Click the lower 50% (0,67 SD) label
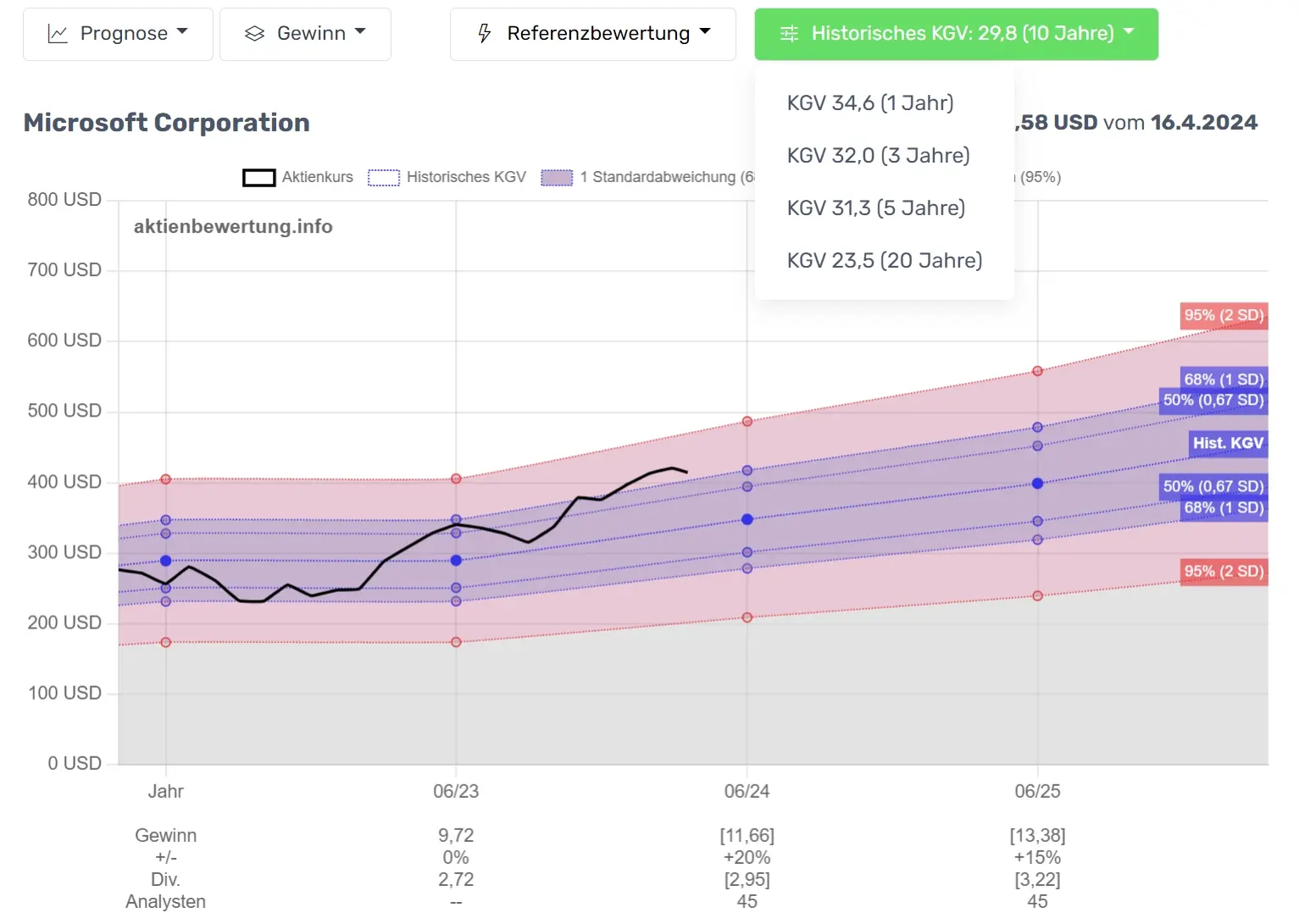 [x=1213, y=486]
